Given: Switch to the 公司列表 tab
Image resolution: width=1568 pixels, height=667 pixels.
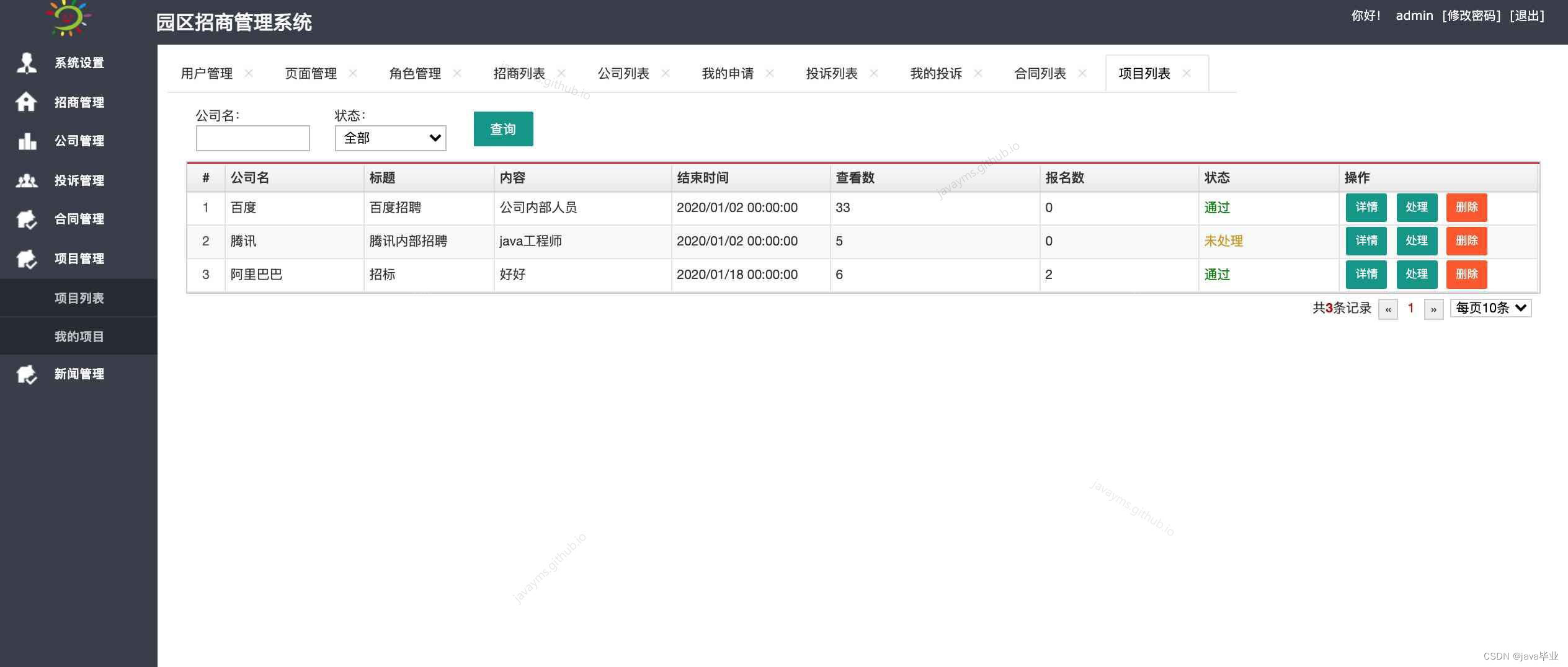Looking at the screenshot, I should point(623,73).
